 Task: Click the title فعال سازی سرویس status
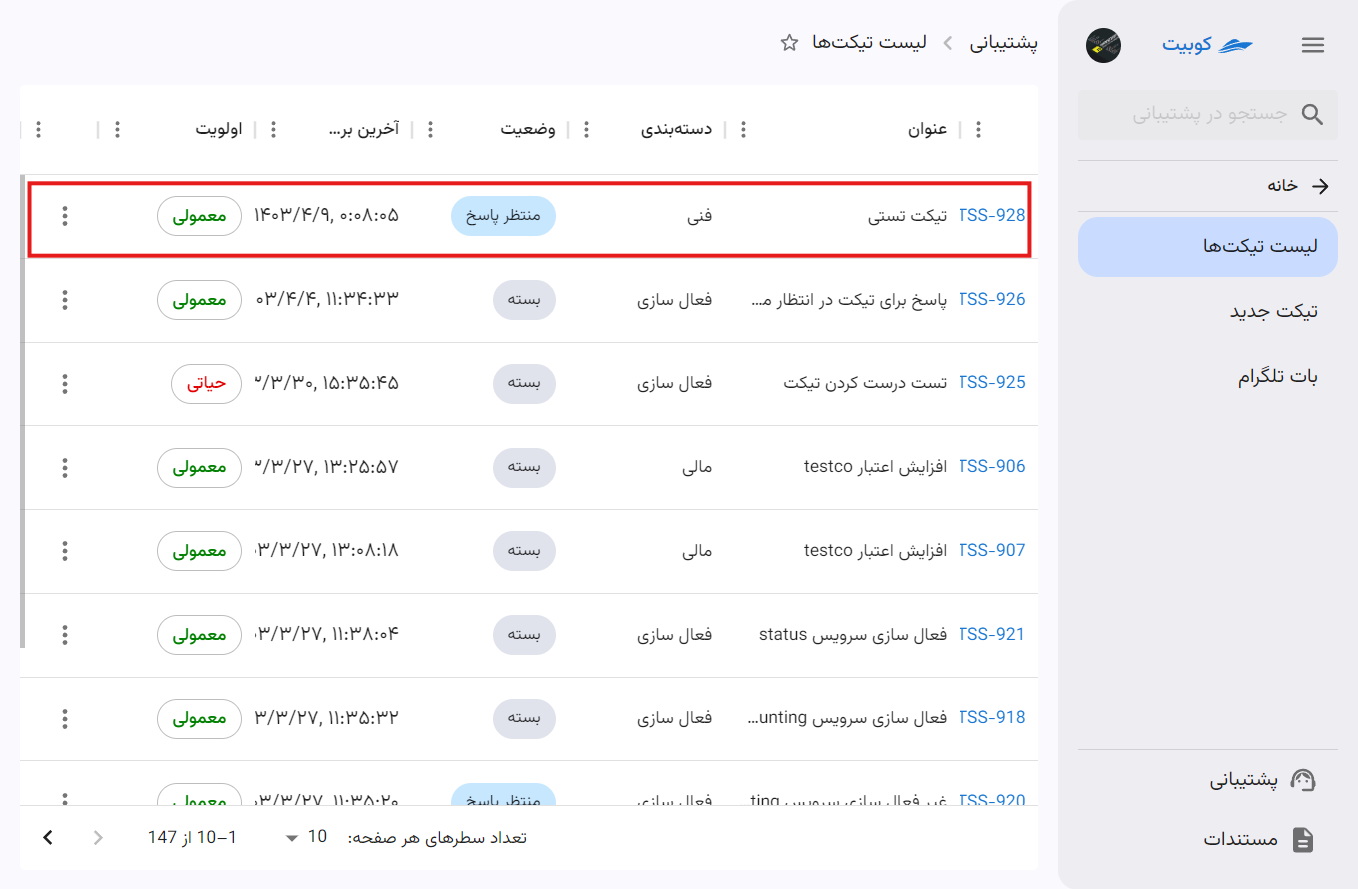[x=854, y=634]
